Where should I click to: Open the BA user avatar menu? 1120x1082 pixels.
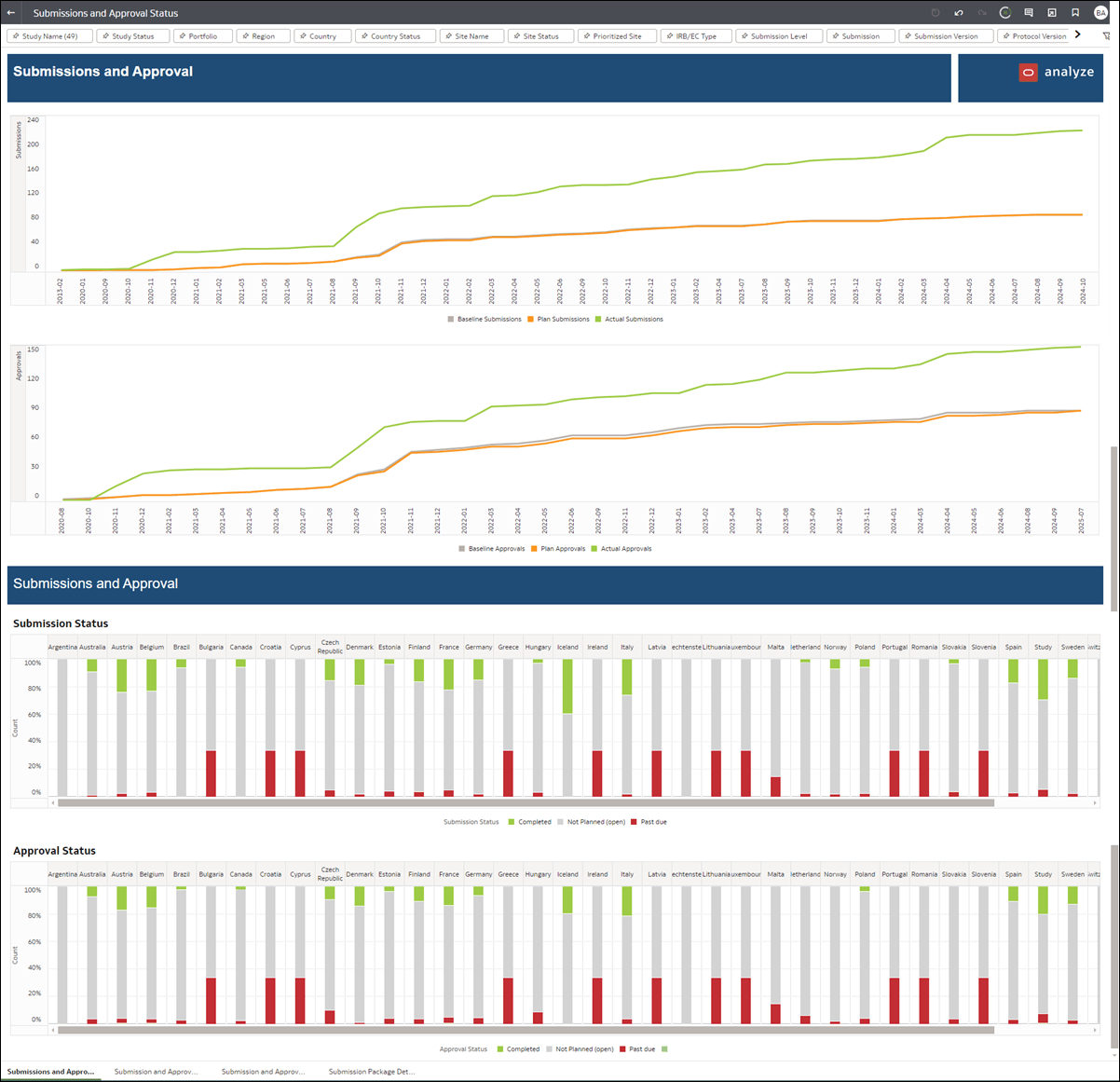click(1100, 12)
